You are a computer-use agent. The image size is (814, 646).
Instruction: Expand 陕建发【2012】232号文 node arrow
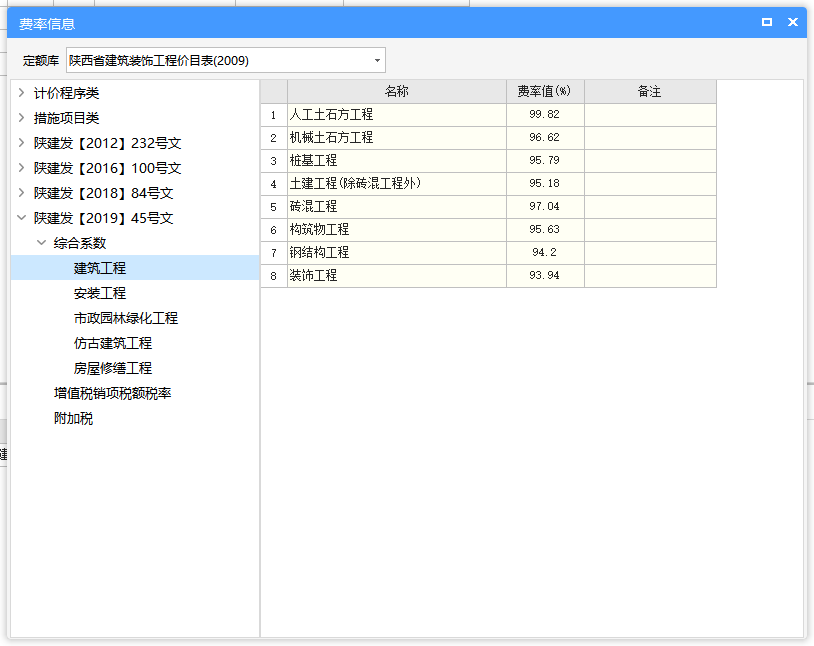pos(21,143)
